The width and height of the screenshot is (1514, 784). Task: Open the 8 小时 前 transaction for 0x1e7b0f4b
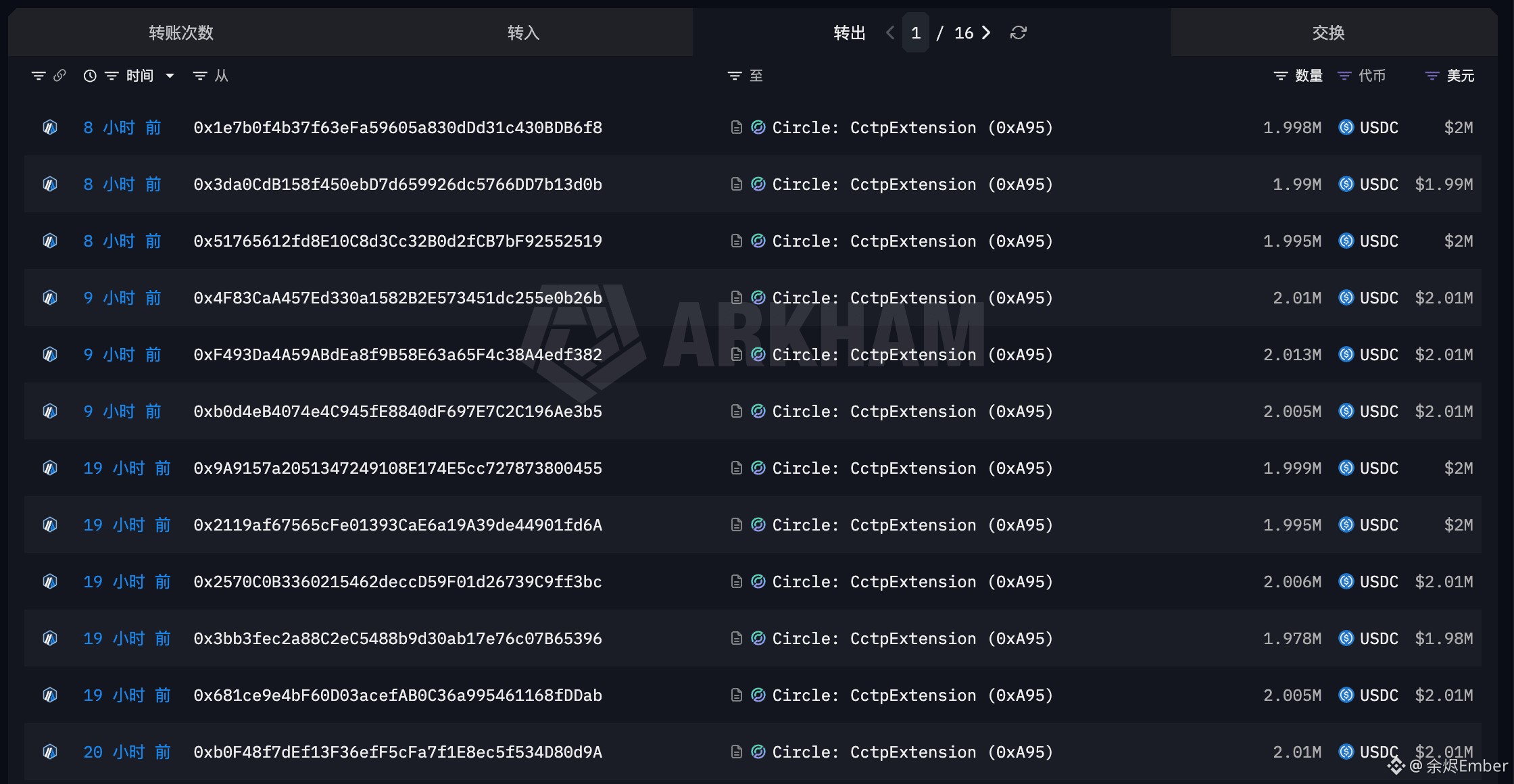122,128
